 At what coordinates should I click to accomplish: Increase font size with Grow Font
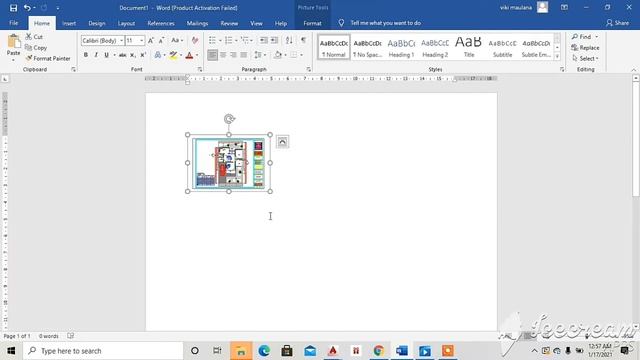click(x=151, y=40)
